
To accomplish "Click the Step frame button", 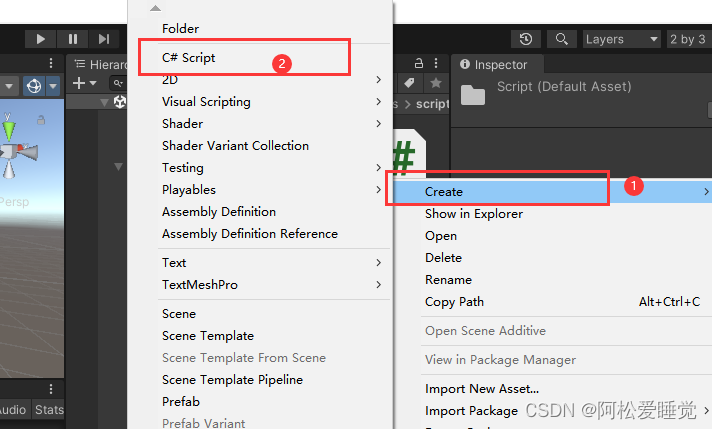I will point(104,39).
